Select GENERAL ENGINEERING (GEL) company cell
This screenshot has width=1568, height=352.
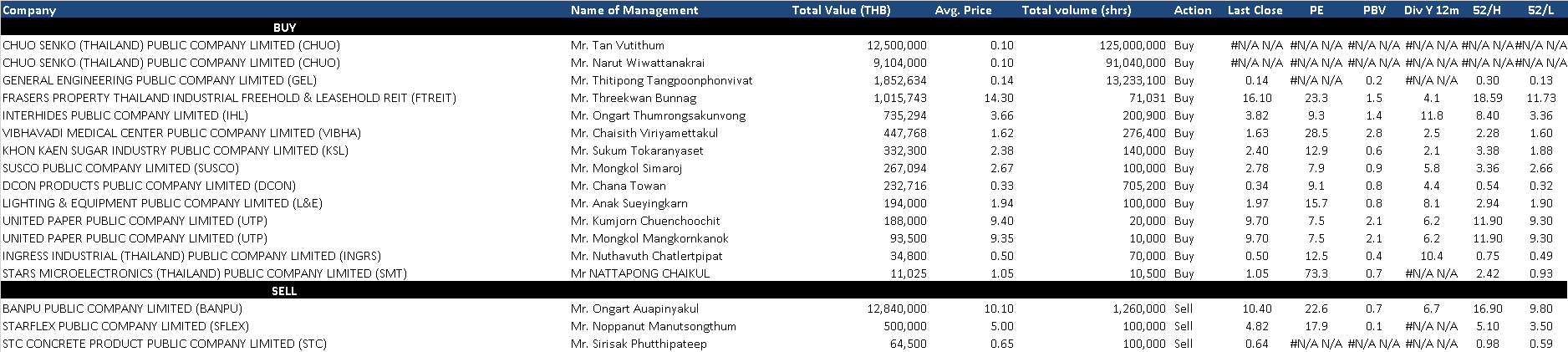tap(160, 80)
